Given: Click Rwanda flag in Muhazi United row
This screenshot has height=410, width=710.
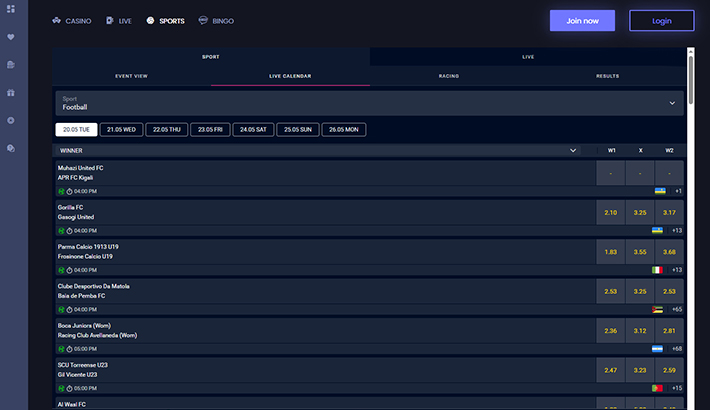Looking at the screenshot, I should (660, 191).
